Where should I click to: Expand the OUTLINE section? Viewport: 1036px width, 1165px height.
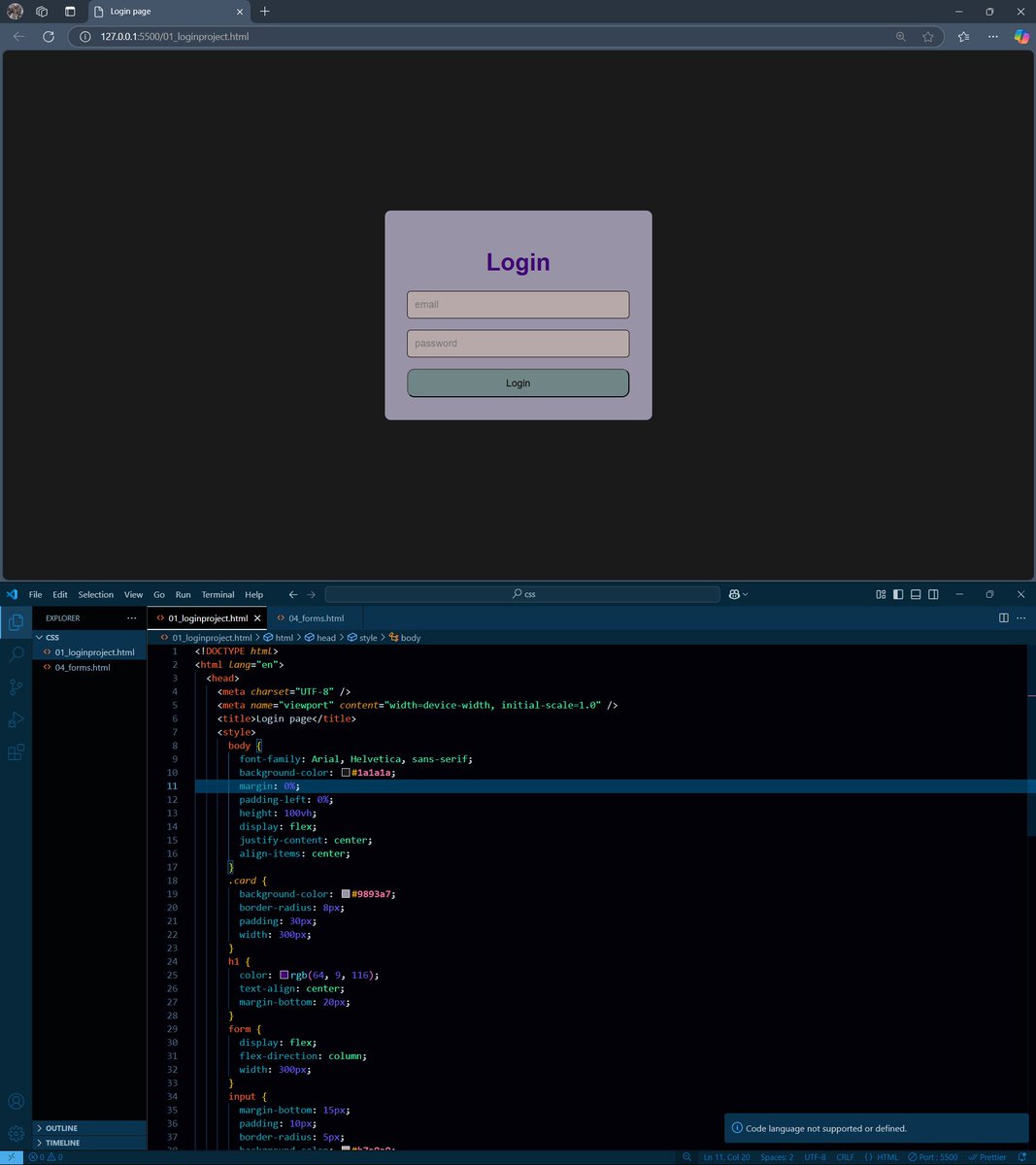coord(89,1128)
